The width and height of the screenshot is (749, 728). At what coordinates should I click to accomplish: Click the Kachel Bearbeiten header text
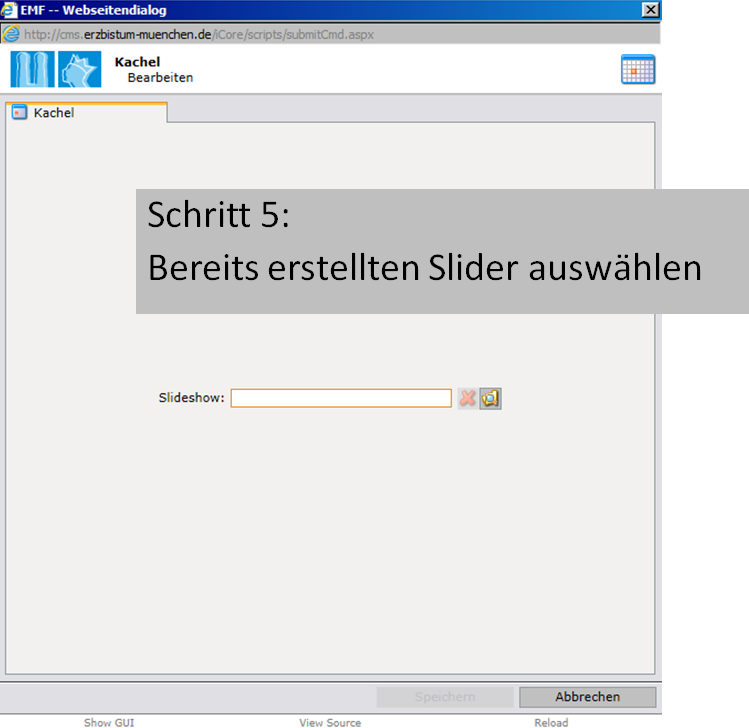click(x=153, y=70)
